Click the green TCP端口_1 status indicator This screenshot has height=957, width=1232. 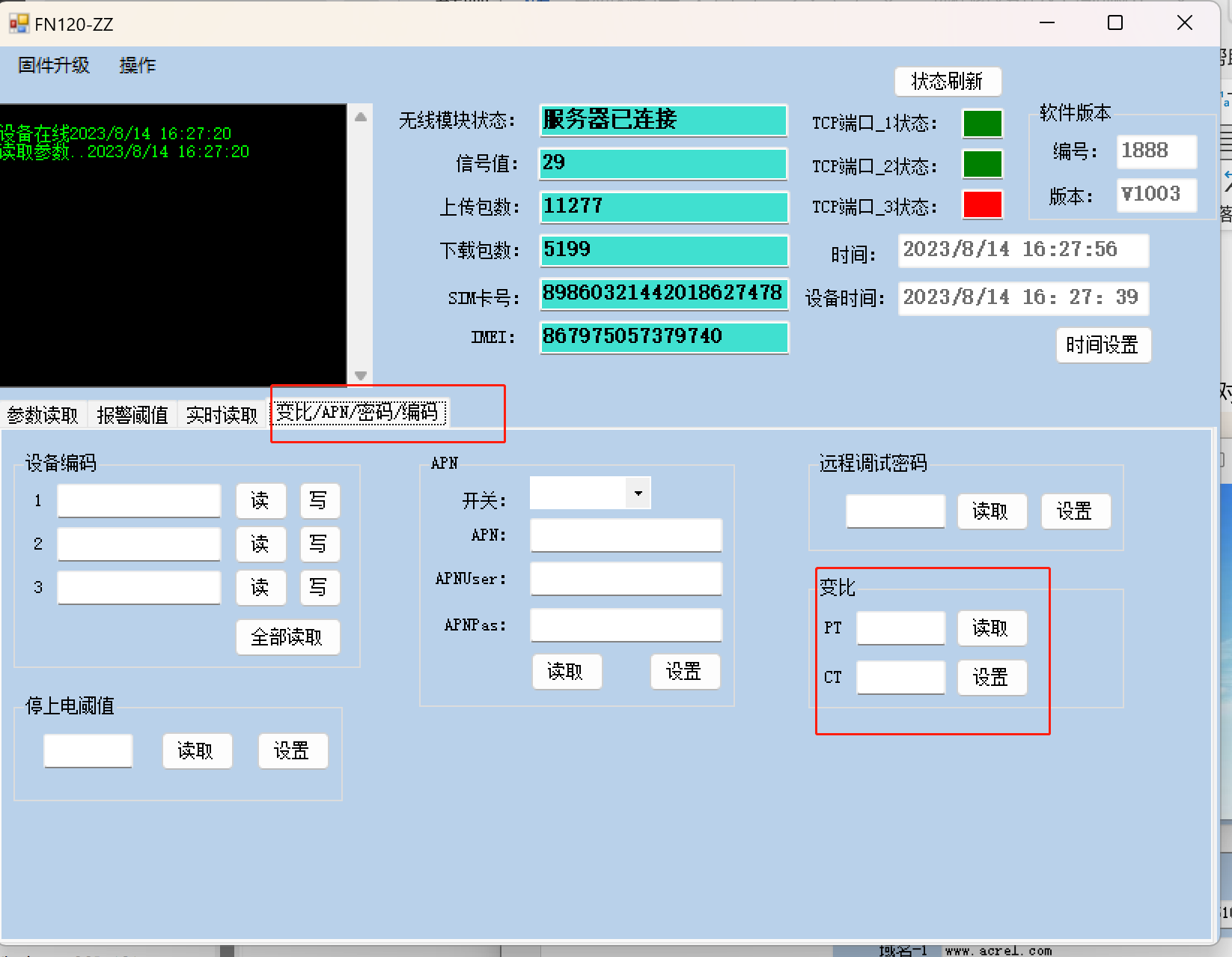pos(982,124)
